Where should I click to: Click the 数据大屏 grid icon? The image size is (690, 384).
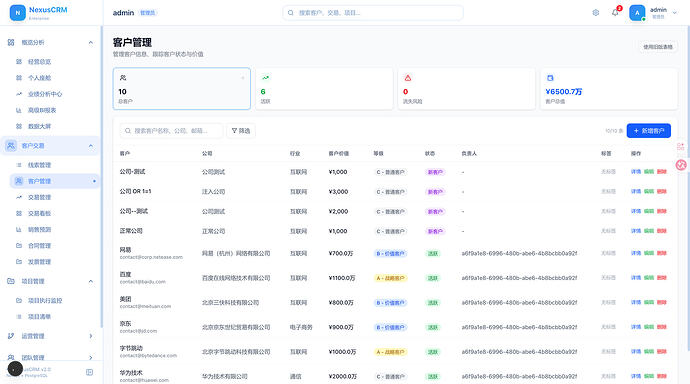(19, 126)
